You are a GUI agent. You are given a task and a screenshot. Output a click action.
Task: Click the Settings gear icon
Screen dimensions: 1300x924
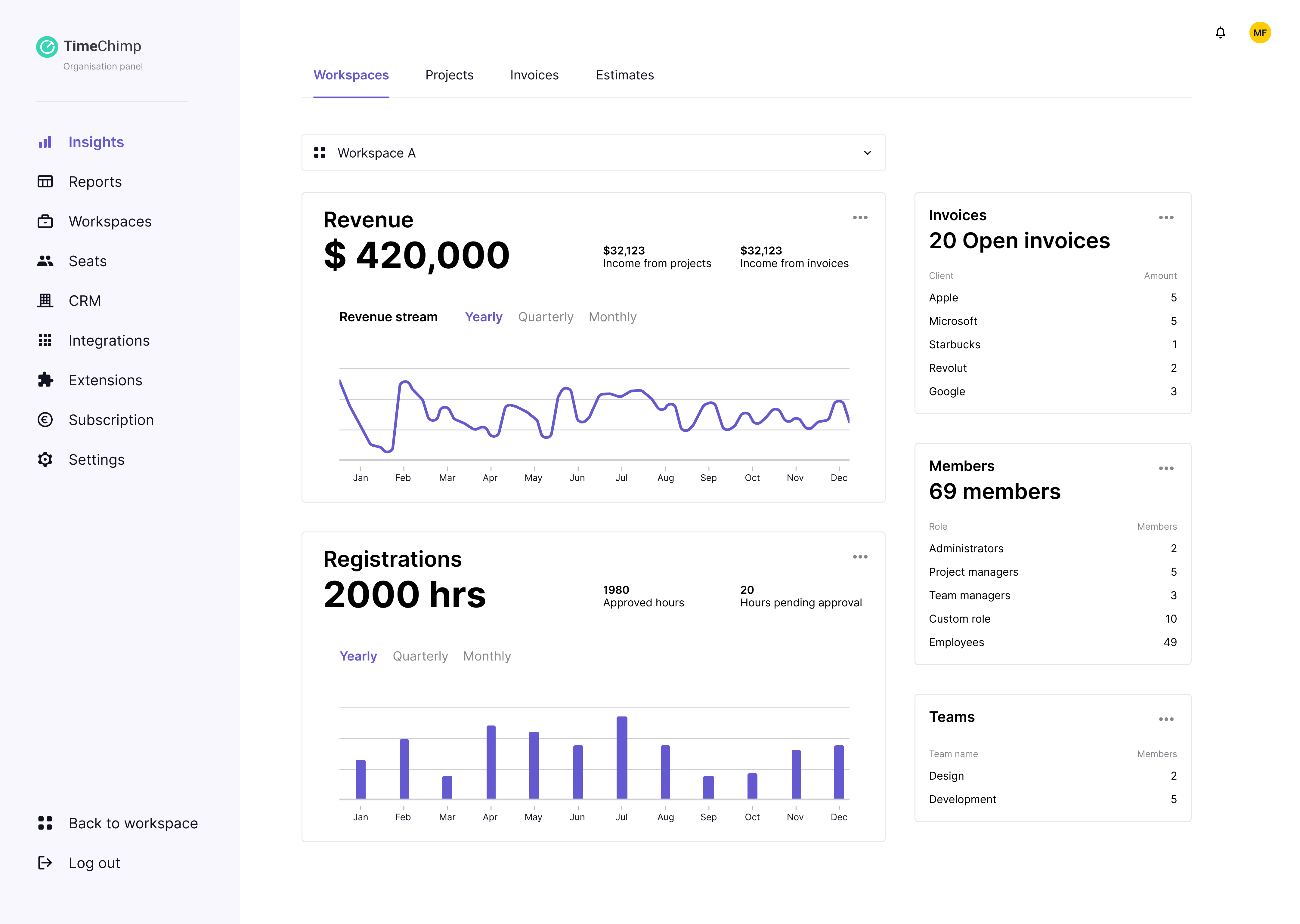(x=45, y=460)
